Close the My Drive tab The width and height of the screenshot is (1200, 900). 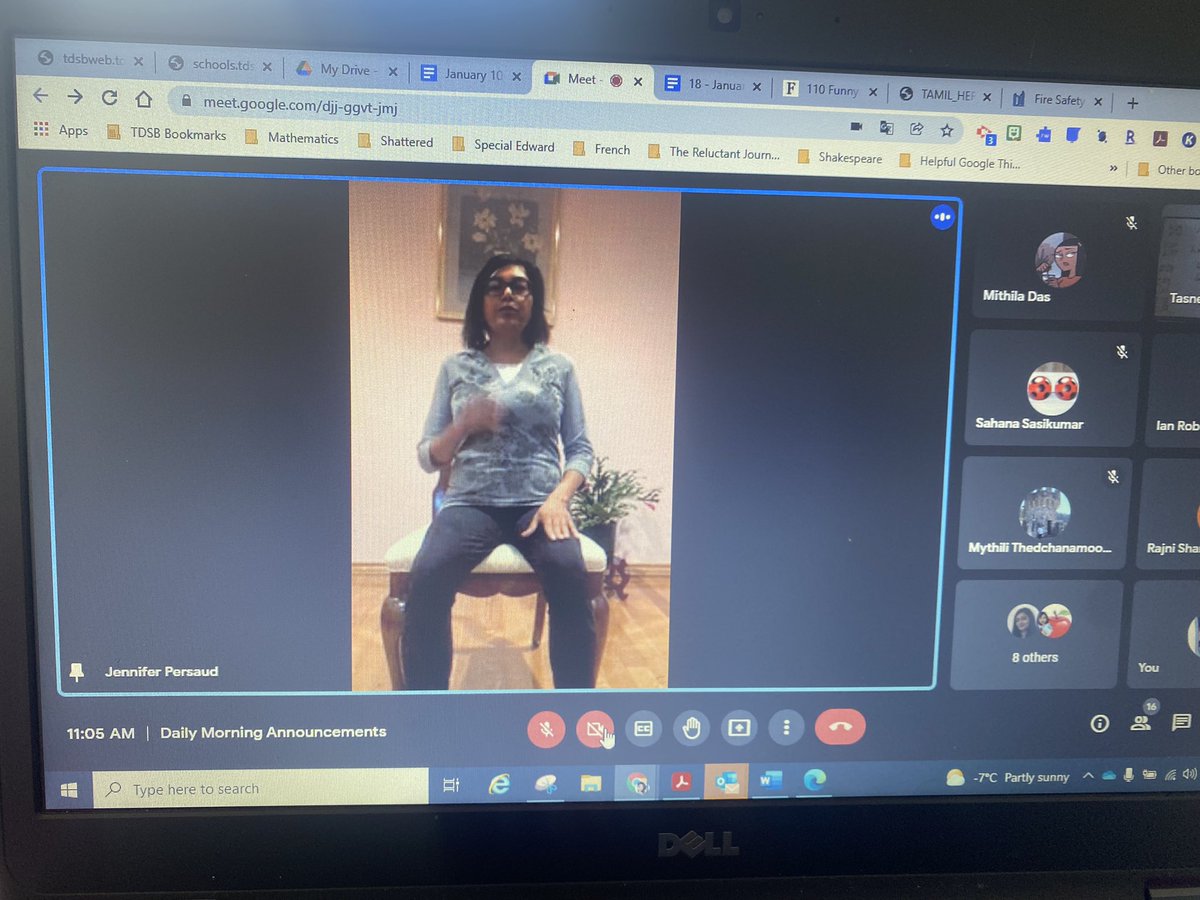click(x=392, y=72)
